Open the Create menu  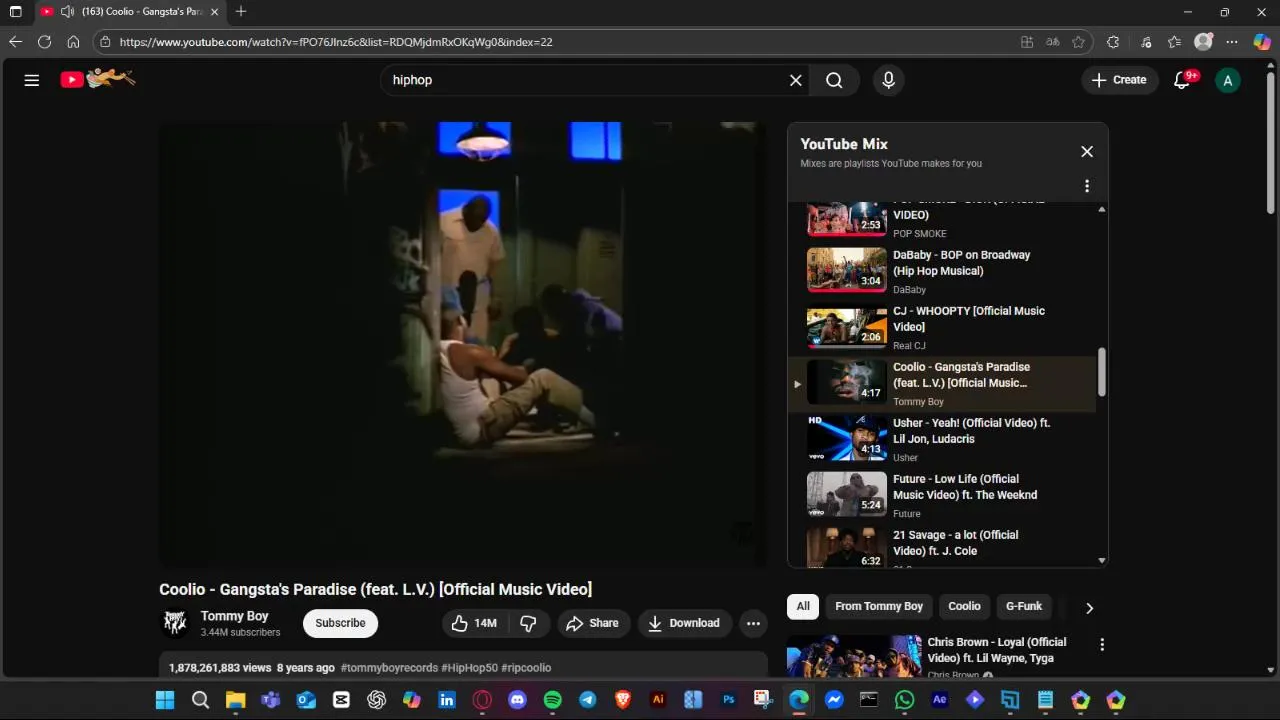(x=1119, y=80)
